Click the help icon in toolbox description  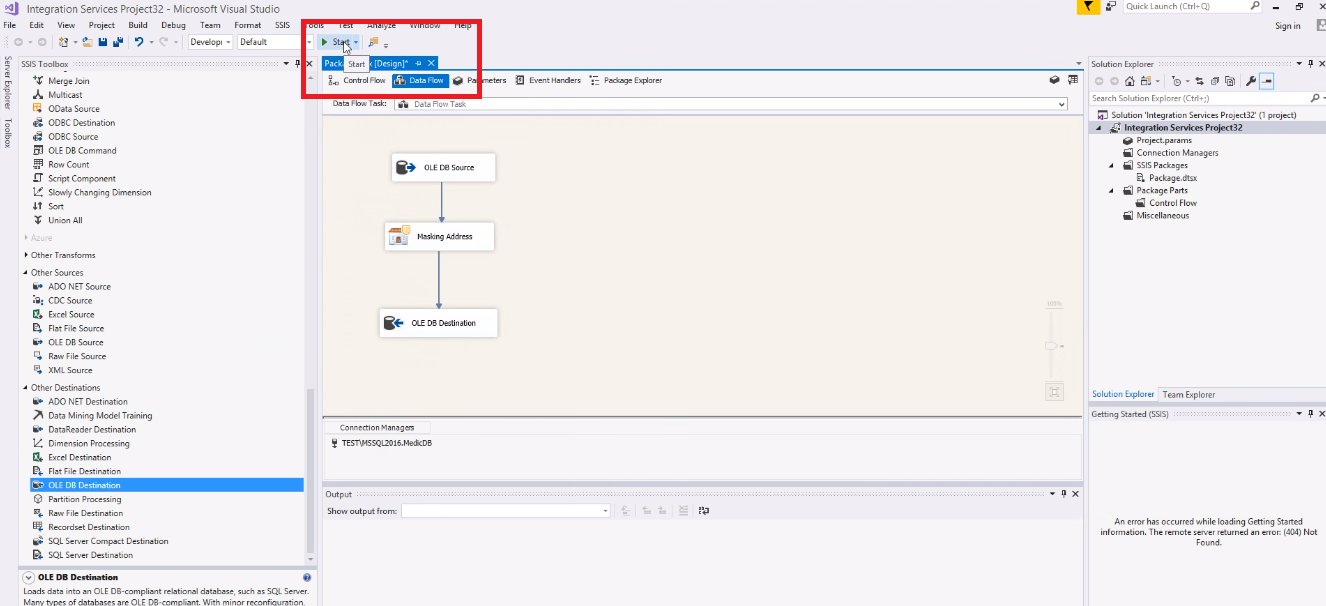coord(307,578)
